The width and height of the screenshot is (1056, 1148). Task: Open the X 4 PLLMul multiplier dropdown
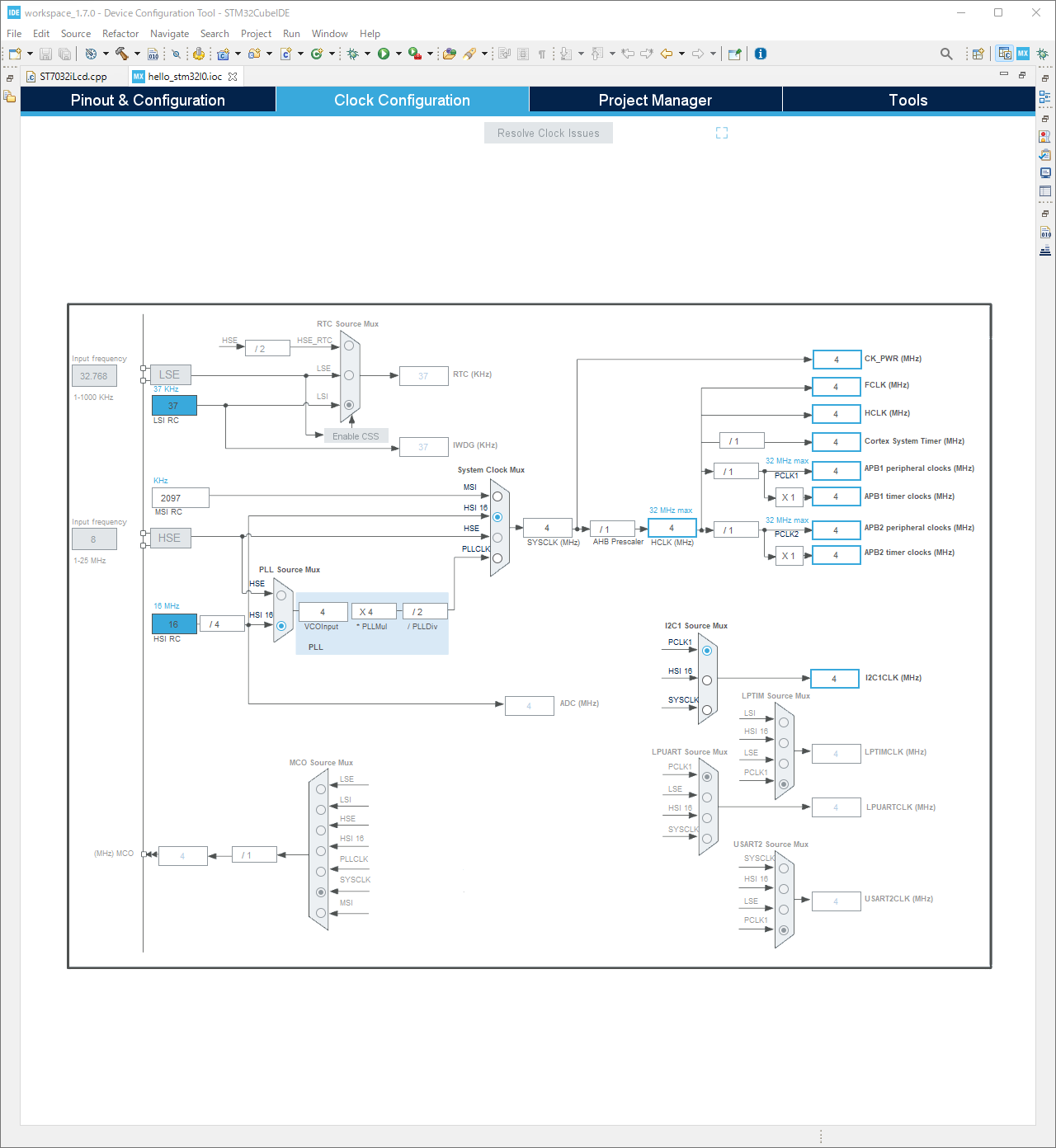(x=374, y=612)
